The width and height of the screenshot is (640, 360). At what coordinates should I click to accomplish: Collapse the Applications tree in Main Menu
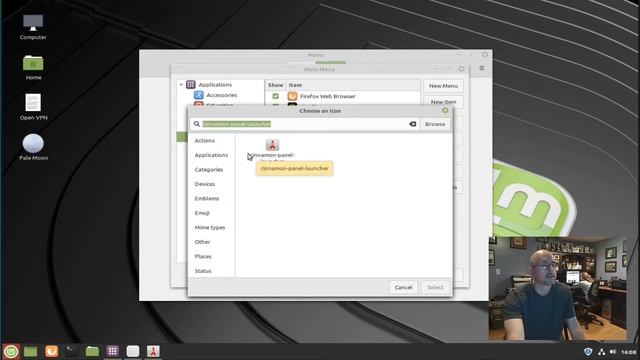[x=181, y=84]
